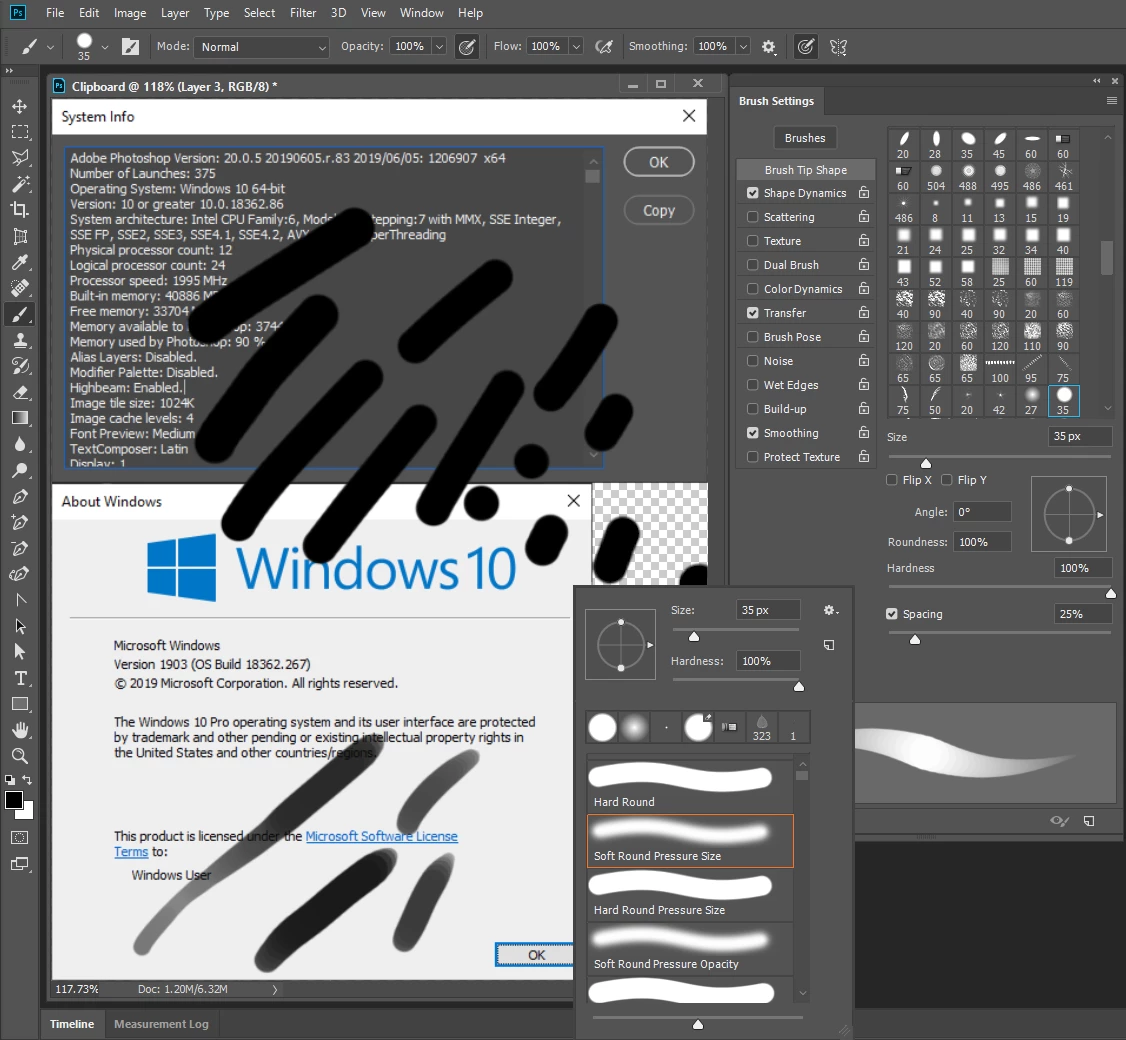Select the Rectangular Marquee tool
This screenshot has height=1040, width=1126.
pyautogui.click(x=20, y=132)
